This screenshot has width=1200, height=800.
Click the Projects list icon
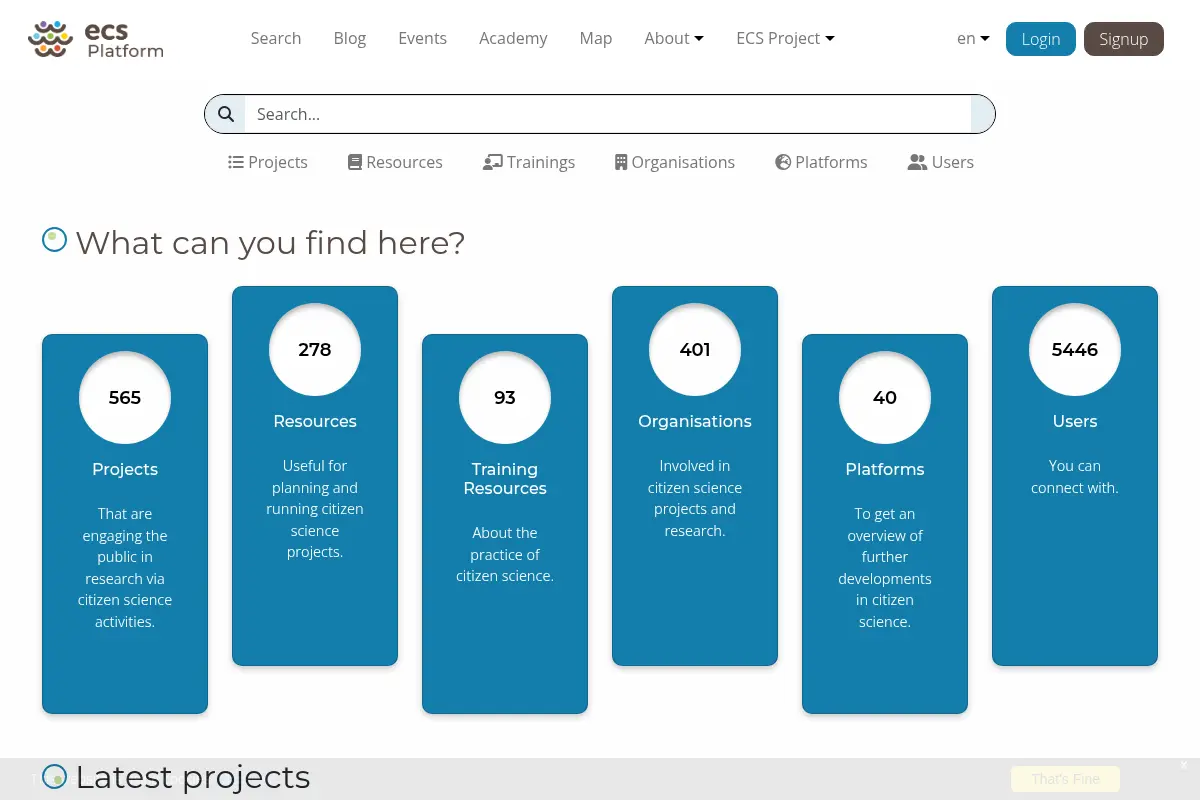tap(236, 162)
